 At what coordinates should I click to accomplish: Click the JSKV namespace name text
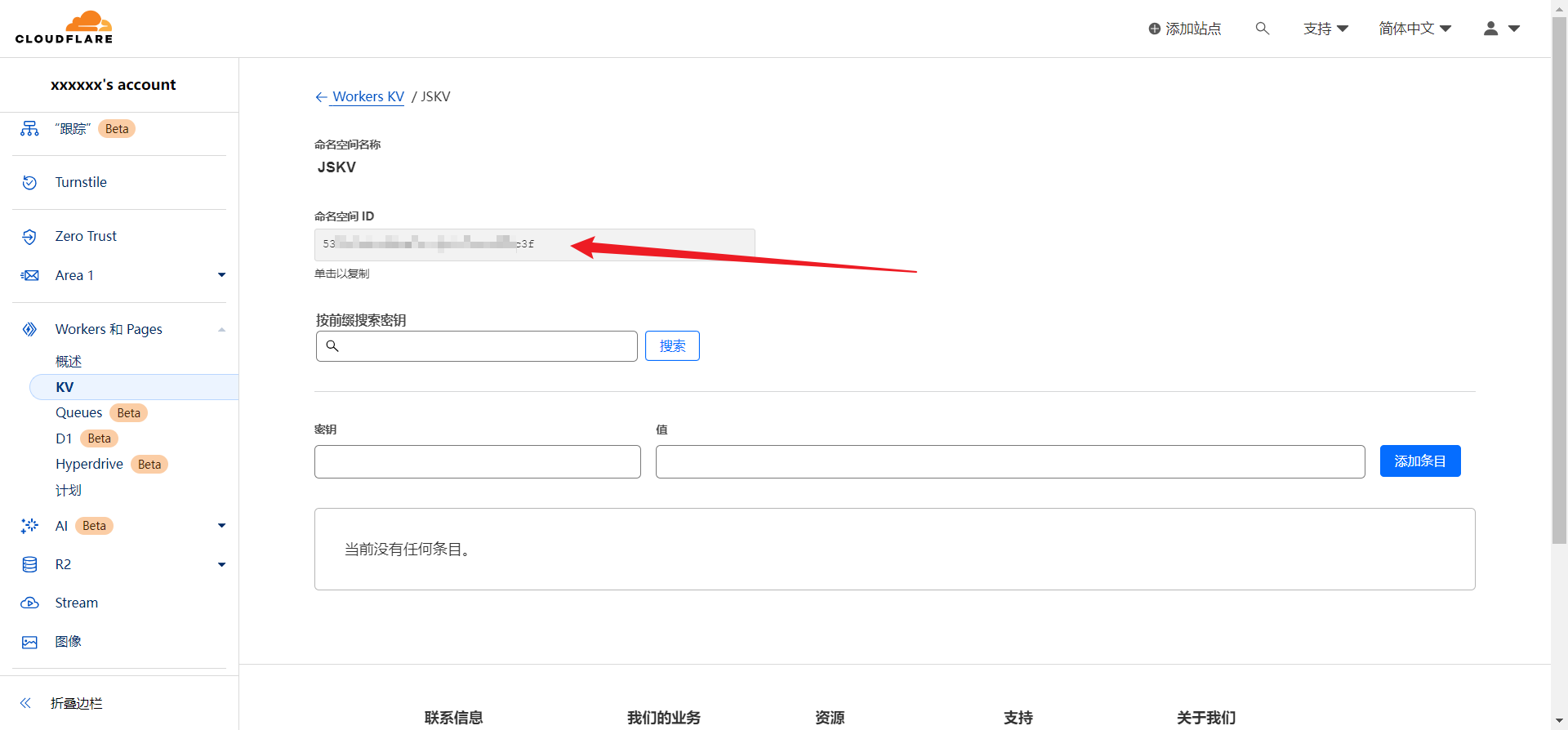pyautogui.click(x=336, y=167)
